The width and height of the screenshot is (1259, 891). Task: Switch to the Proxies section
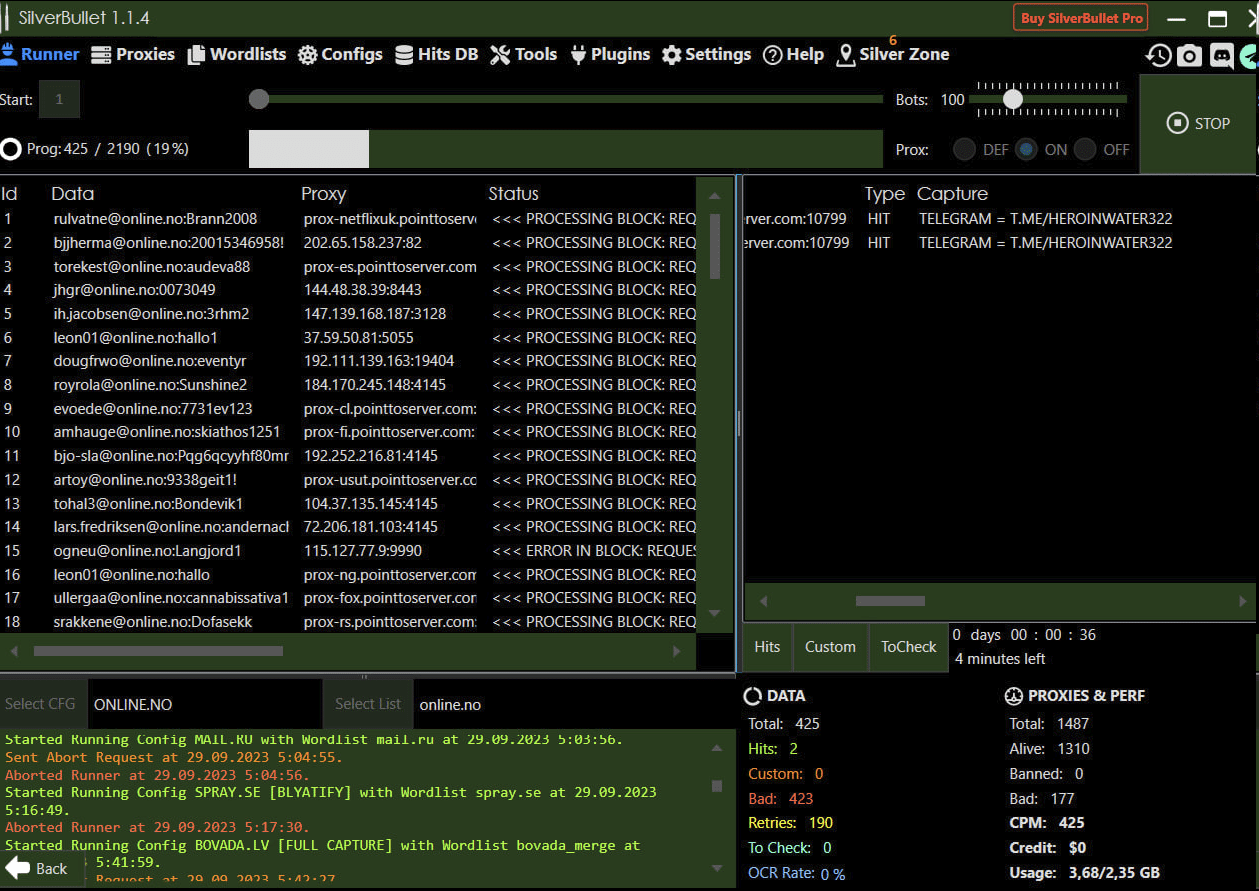(133, 55)
